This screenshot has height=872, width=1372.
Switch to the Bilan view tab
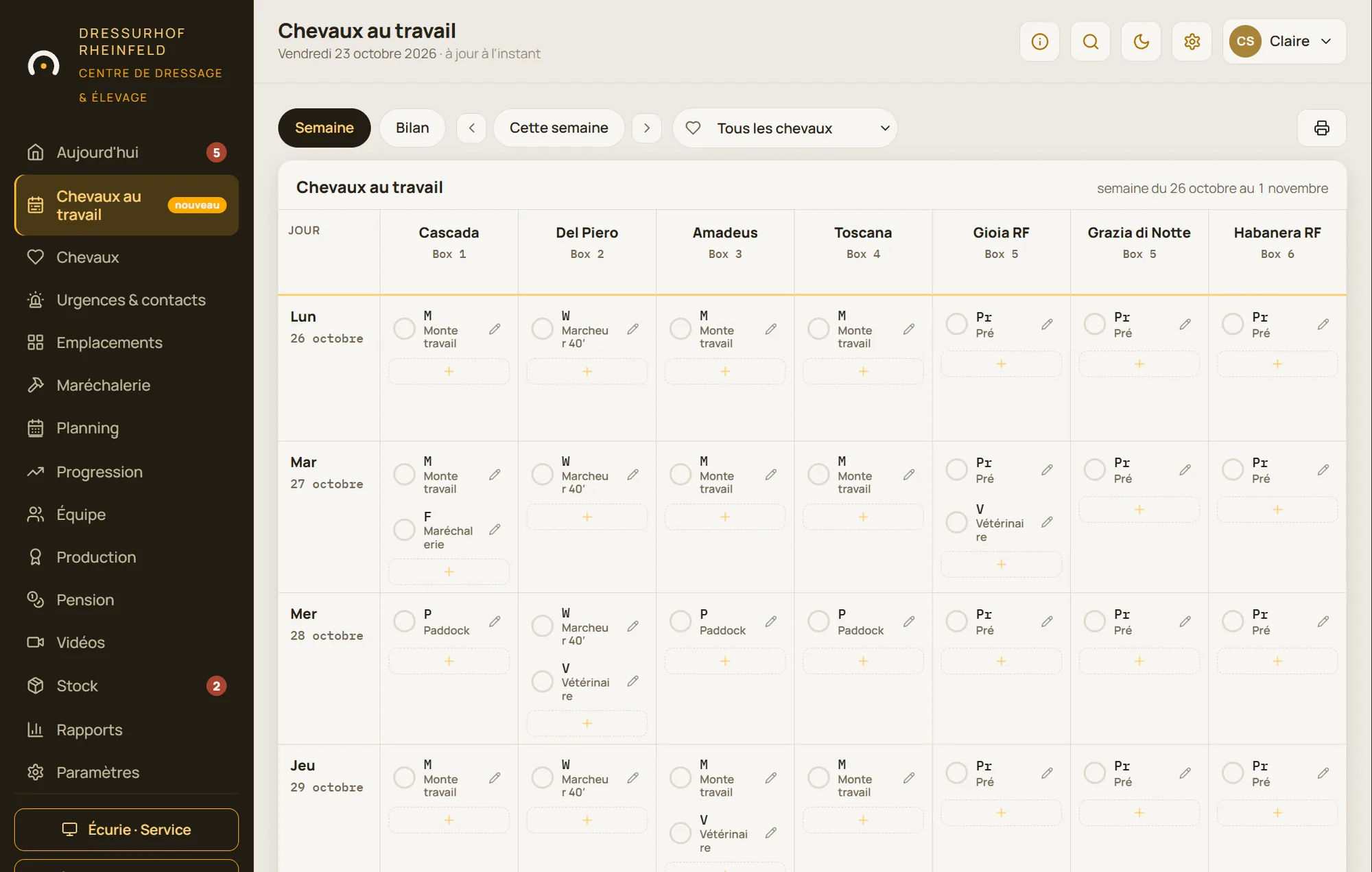coord(412,128)
